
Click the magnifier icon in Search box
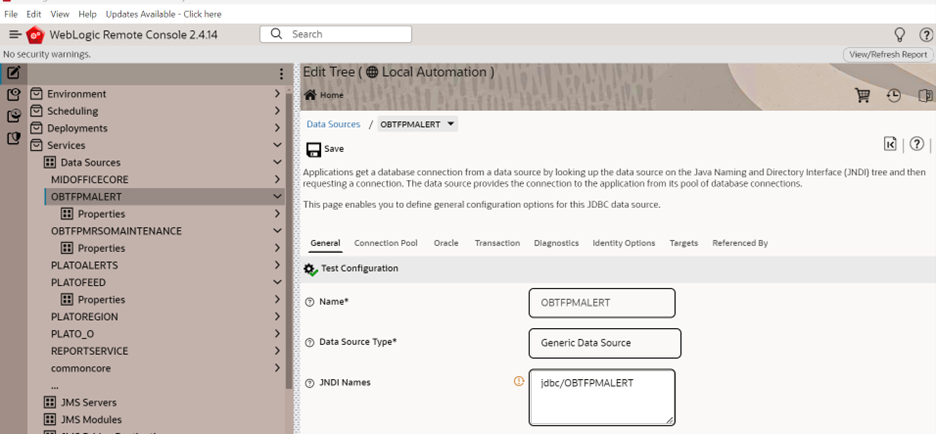(x=276, y=34)
